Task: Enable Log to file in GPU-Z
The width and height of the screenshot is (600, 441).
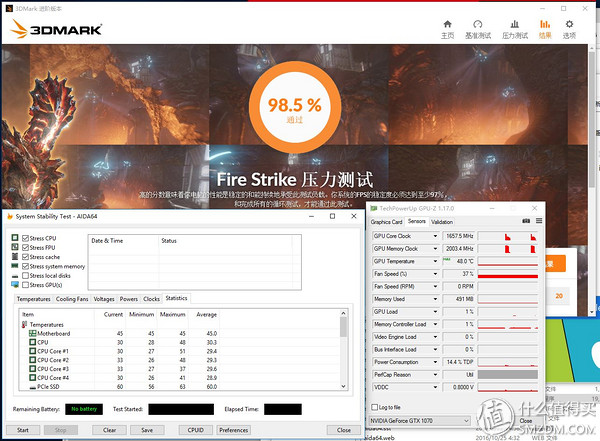Action: click(x=375, y=407)
